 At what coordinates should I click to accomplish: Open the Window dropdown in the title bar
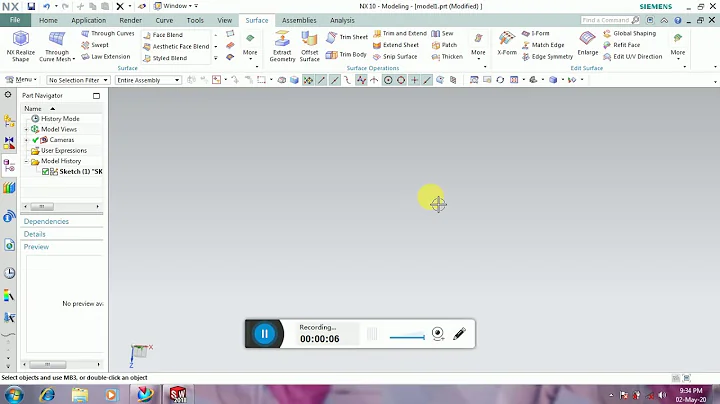click(x=175, y=6)
